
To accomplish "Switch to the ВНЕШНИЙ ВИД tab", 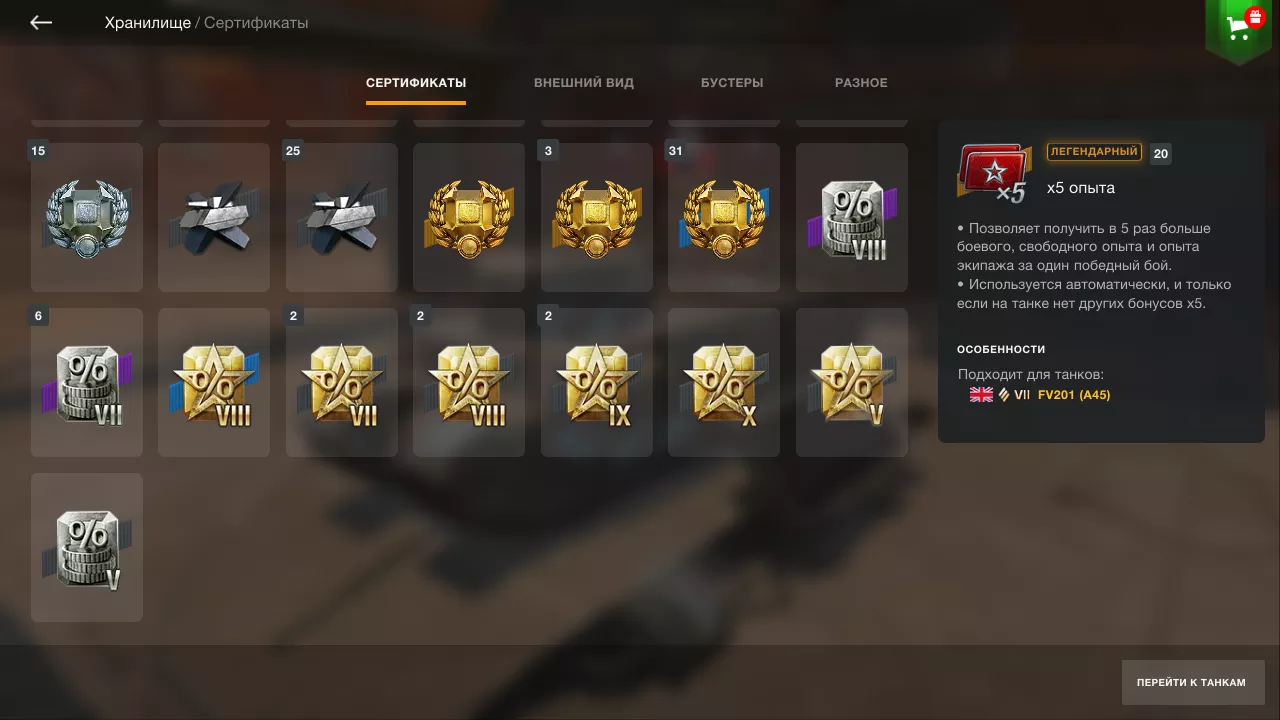I will click(584, 83).
